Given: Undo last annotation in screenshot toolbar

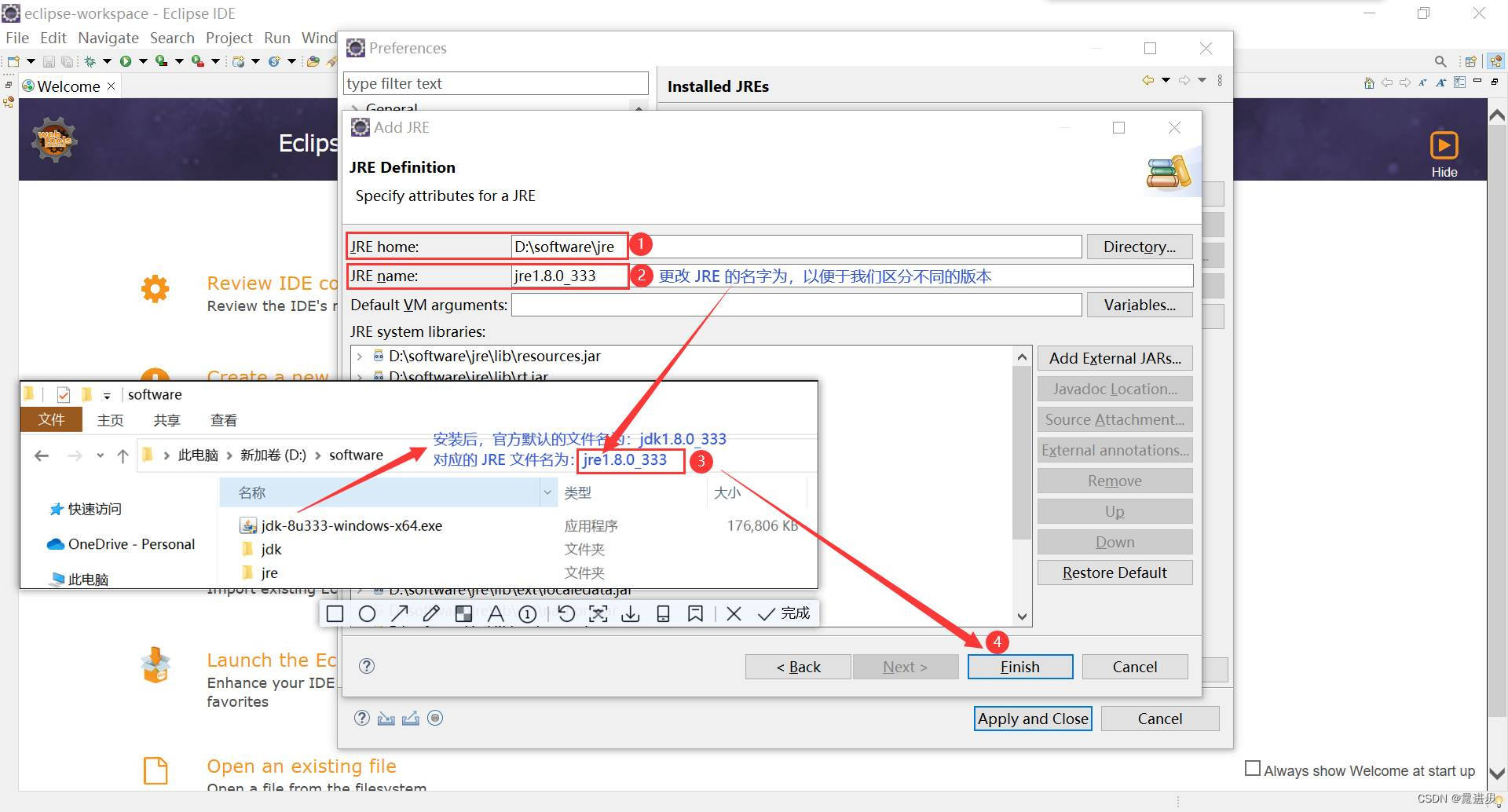Looking at the screenshot, I should pyautogui.click(x=566, y=613).
